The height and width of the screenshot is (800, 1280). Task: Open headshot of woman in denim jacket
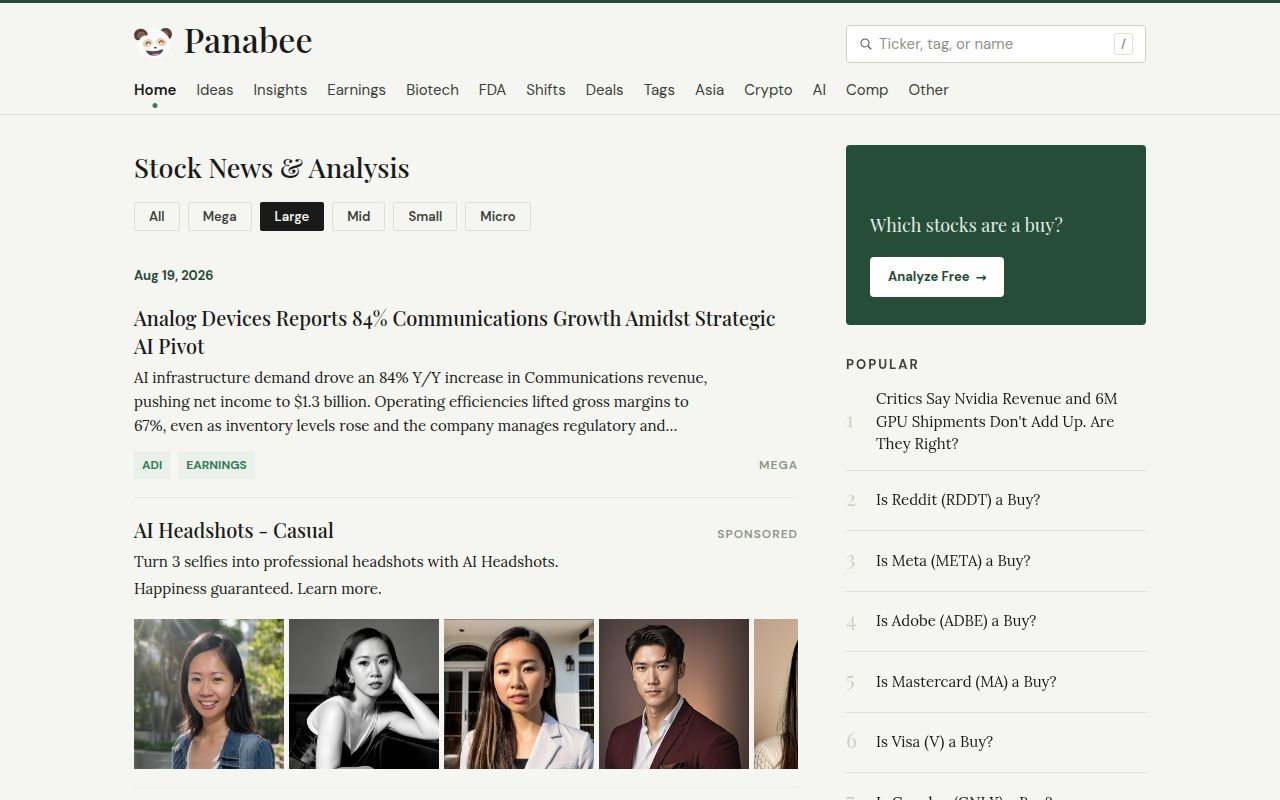click(x=209, y=694)
